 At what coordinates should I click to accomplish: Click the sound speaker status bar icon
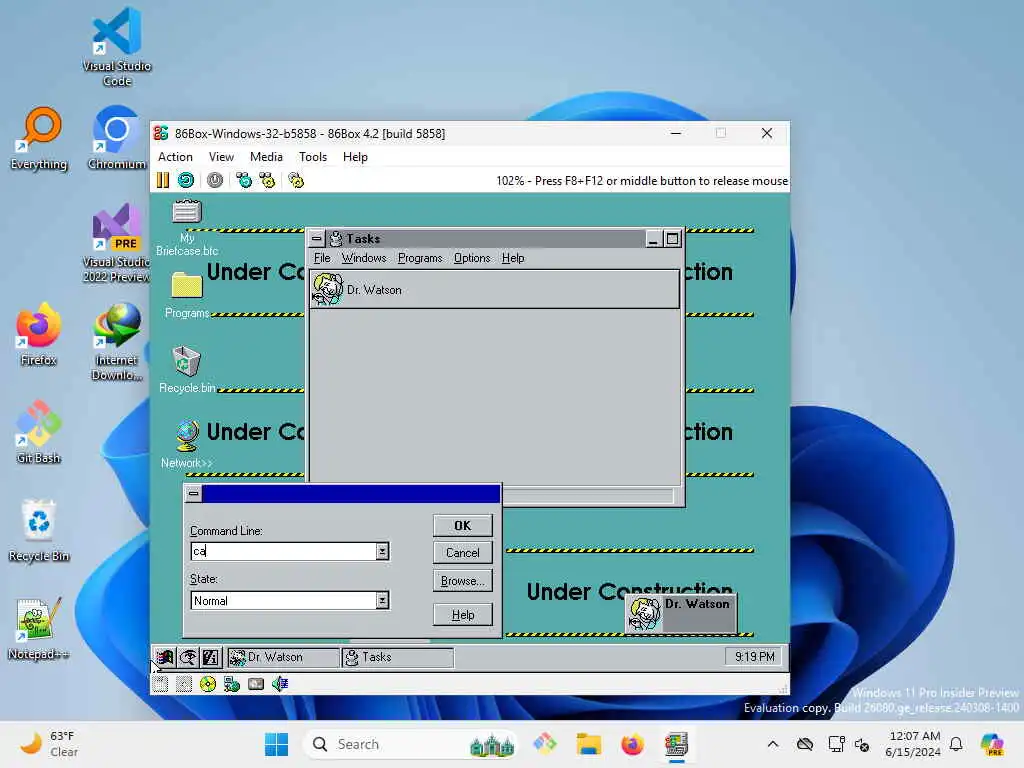(x=280, y=684)
